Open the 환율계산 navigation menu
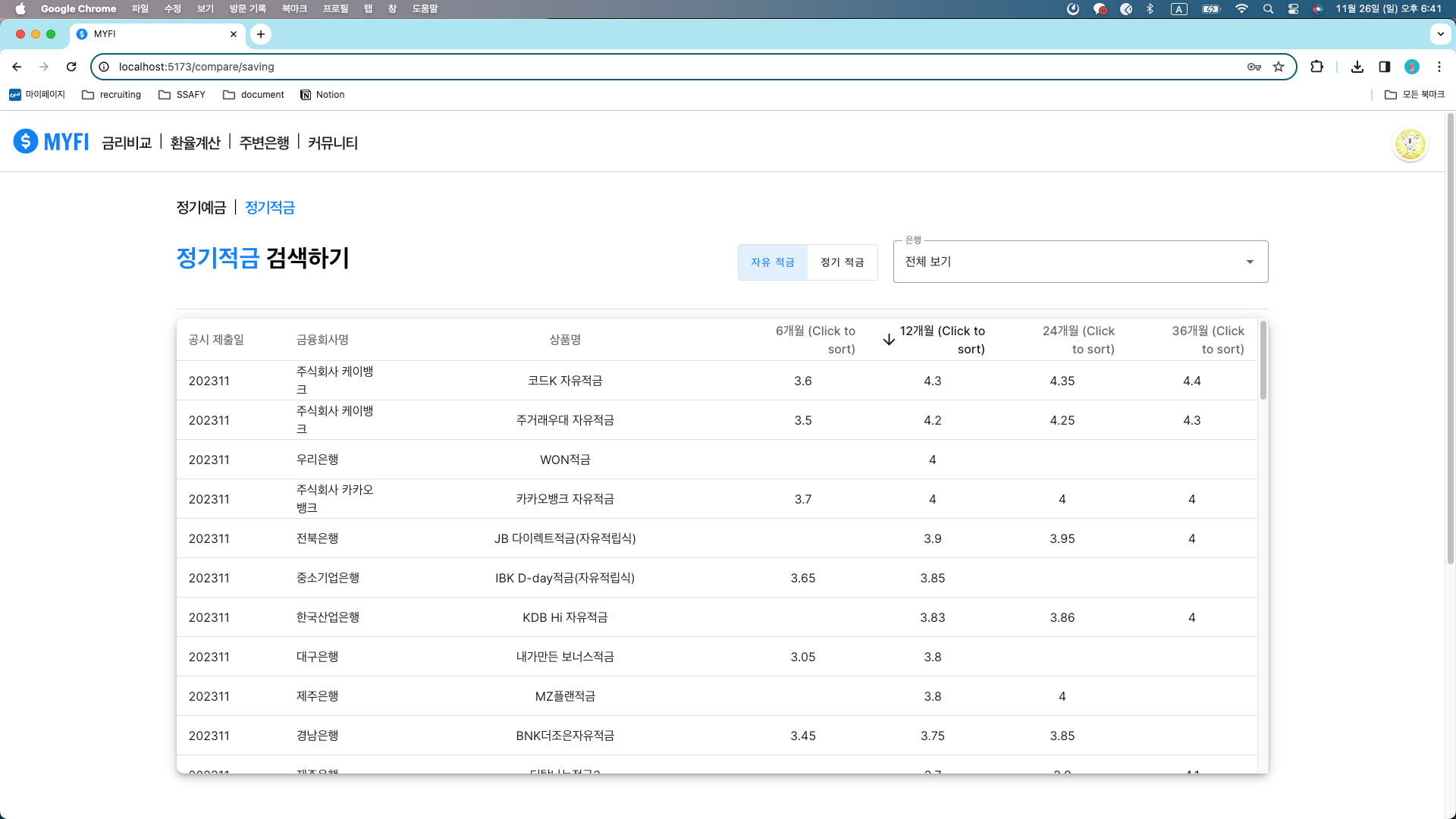Image resolution: width=1456 pixels, height=819 pixels. 195,143
